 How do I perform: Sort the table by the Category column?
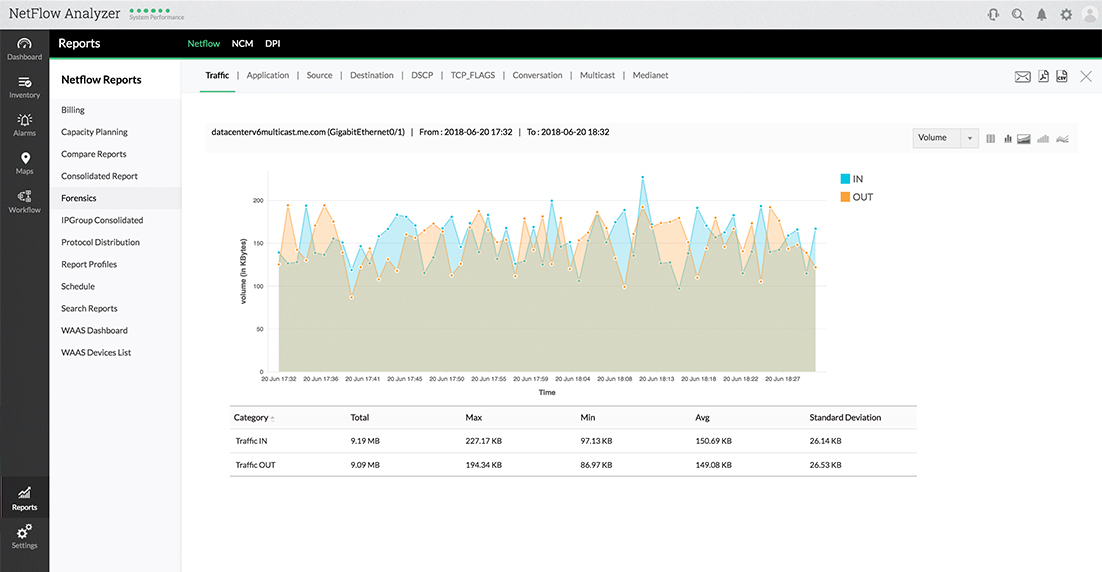[x=252, y=417]
